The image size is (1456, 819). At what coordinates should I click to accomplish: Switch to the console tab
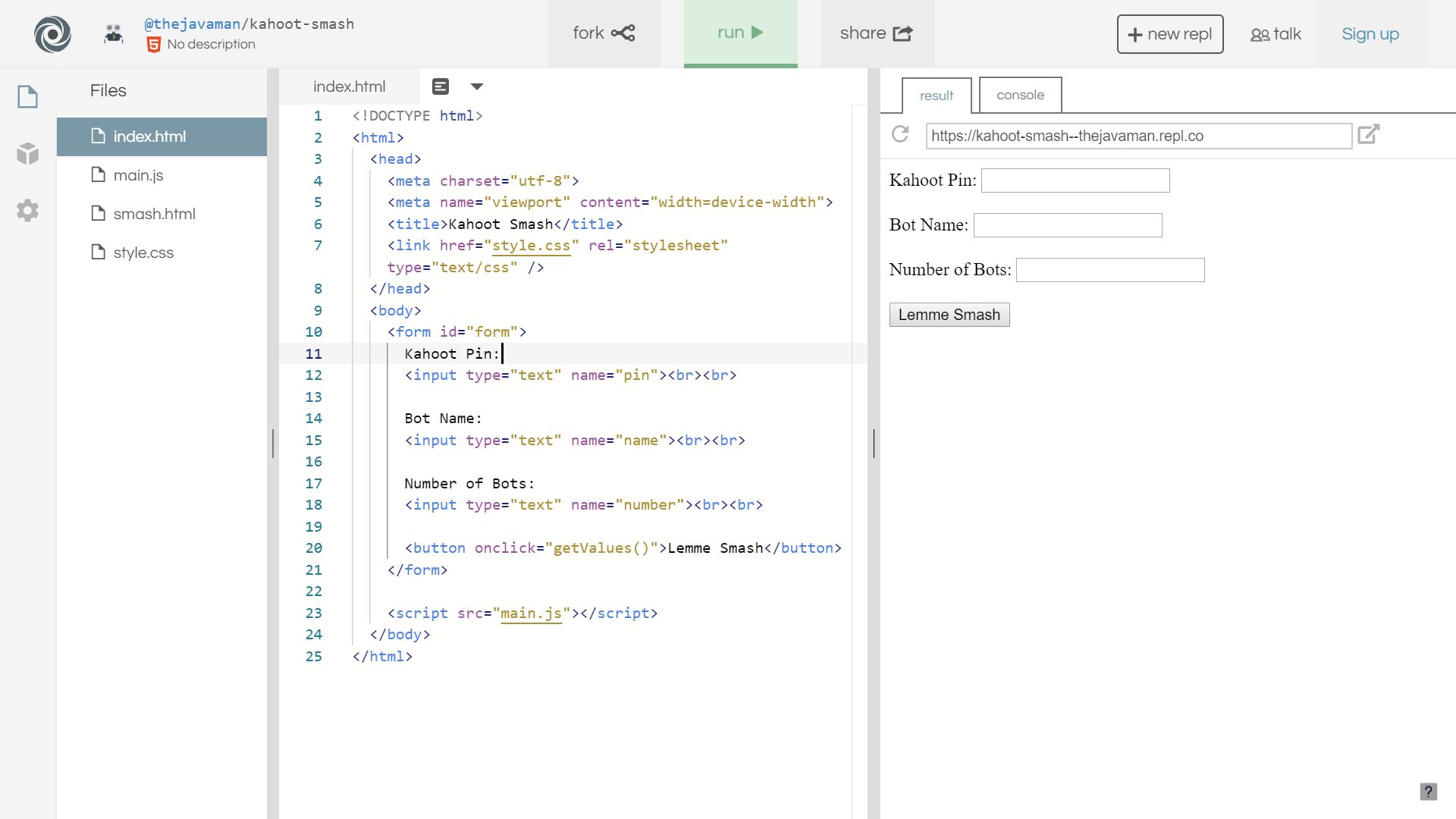point(1020,95)
